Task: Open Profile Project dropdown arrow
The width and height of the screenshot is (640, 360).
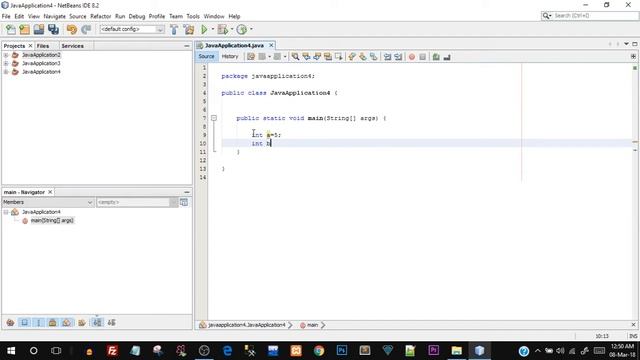Action: (x=251, y=29)
